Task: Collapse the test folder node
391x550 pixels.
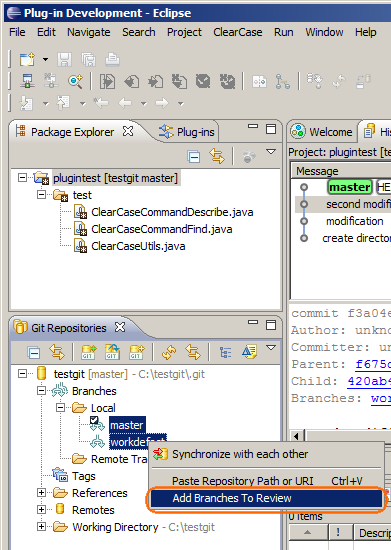Action: [x=41, y=194]
